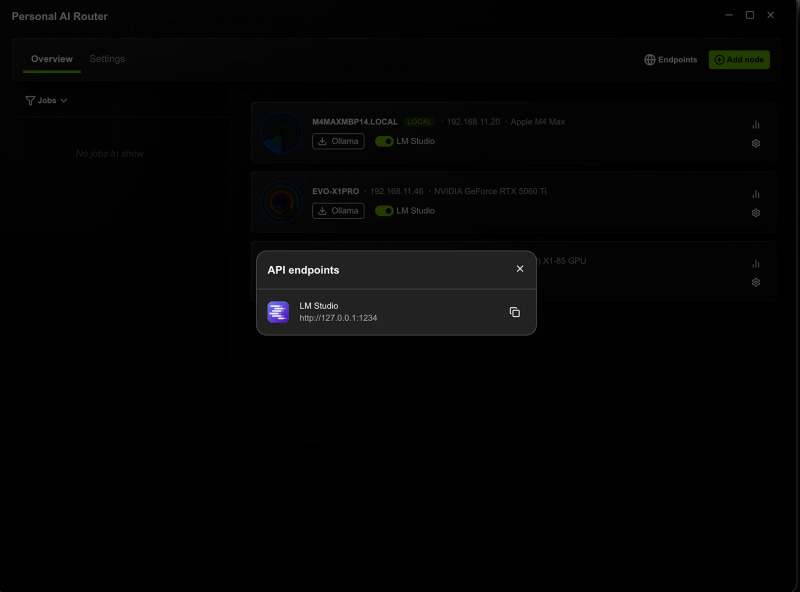Switch to the Settings tab
Image resolution: width=800 pixels, height=592 pixels.
pyautogui.click(x=107, y=59)
